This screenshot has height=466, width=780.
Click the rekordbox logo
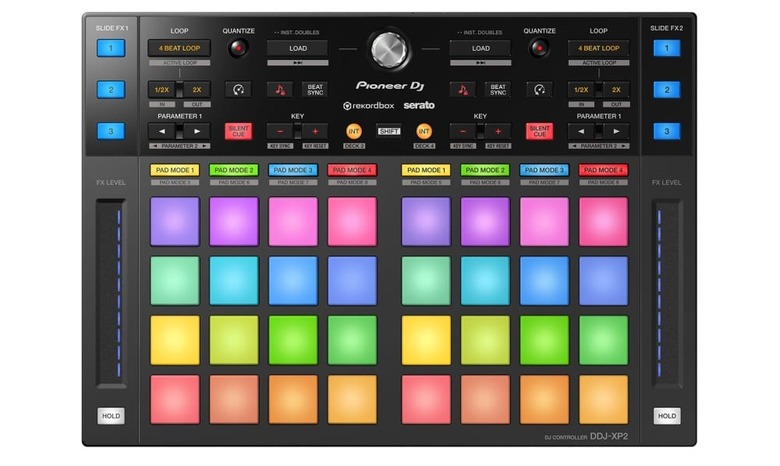point(369,105)
